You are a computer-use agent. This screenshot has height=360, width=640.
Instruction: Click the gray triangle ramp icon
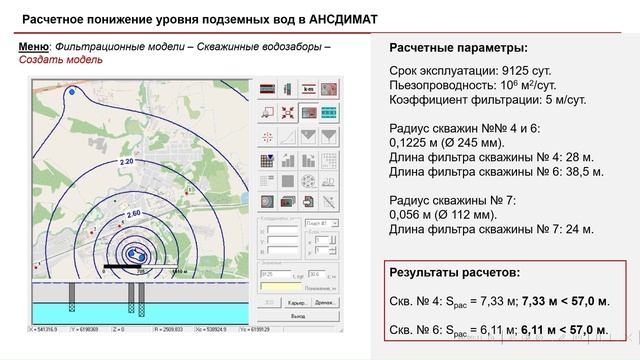pyautogui.click(x=288, y=137)
